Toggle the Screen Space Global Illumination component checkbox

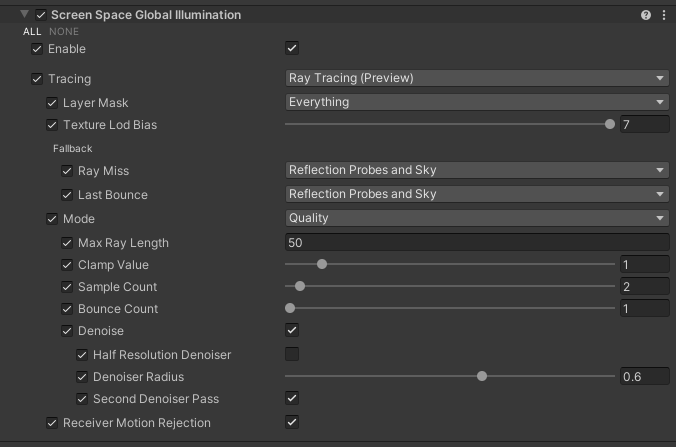coord(41,16)
